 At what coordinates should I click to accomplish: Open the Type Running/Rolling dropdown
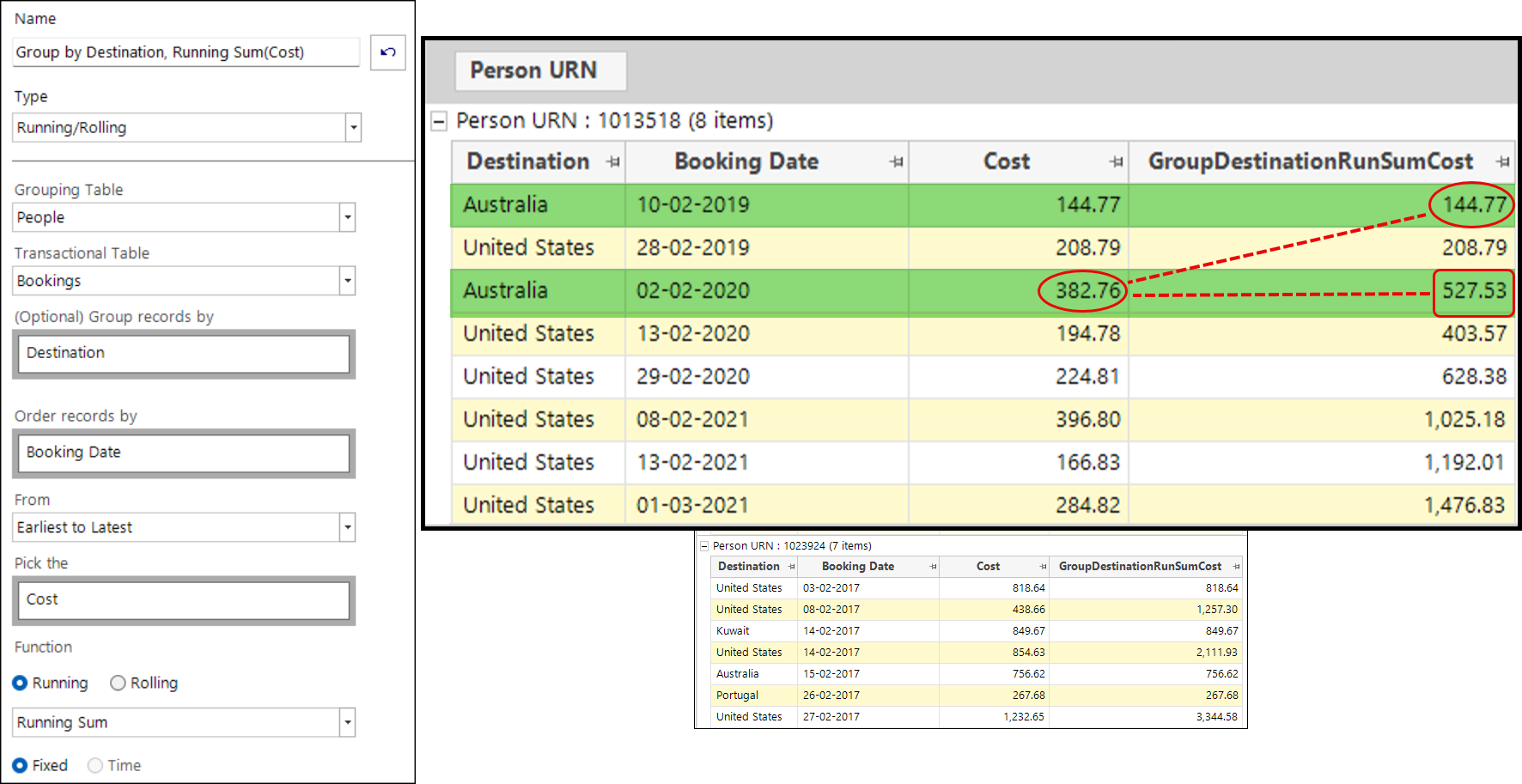(x=353, y=128)
